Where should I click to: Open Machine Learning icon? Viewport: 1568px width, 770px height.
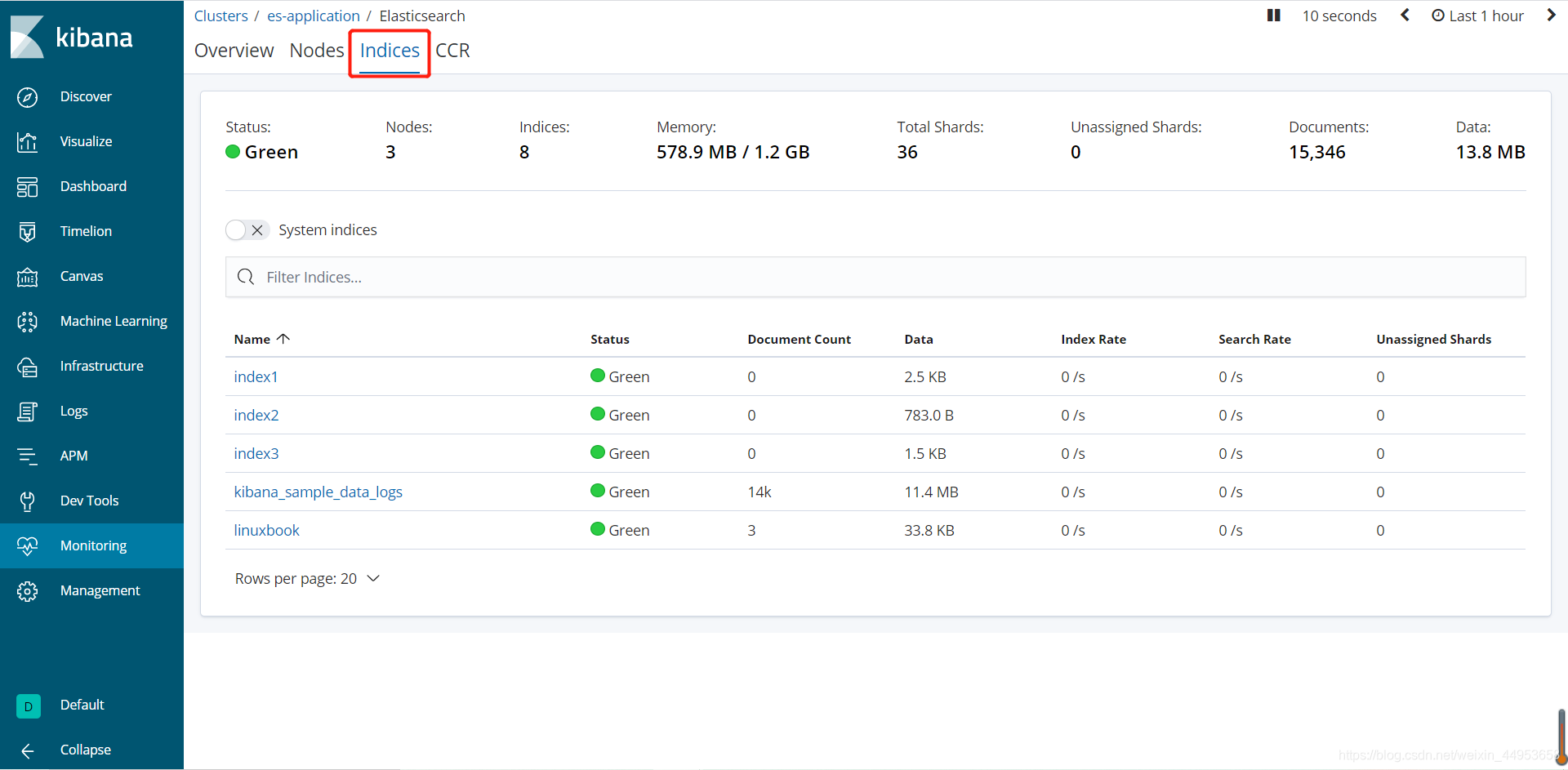click(27, 322)
